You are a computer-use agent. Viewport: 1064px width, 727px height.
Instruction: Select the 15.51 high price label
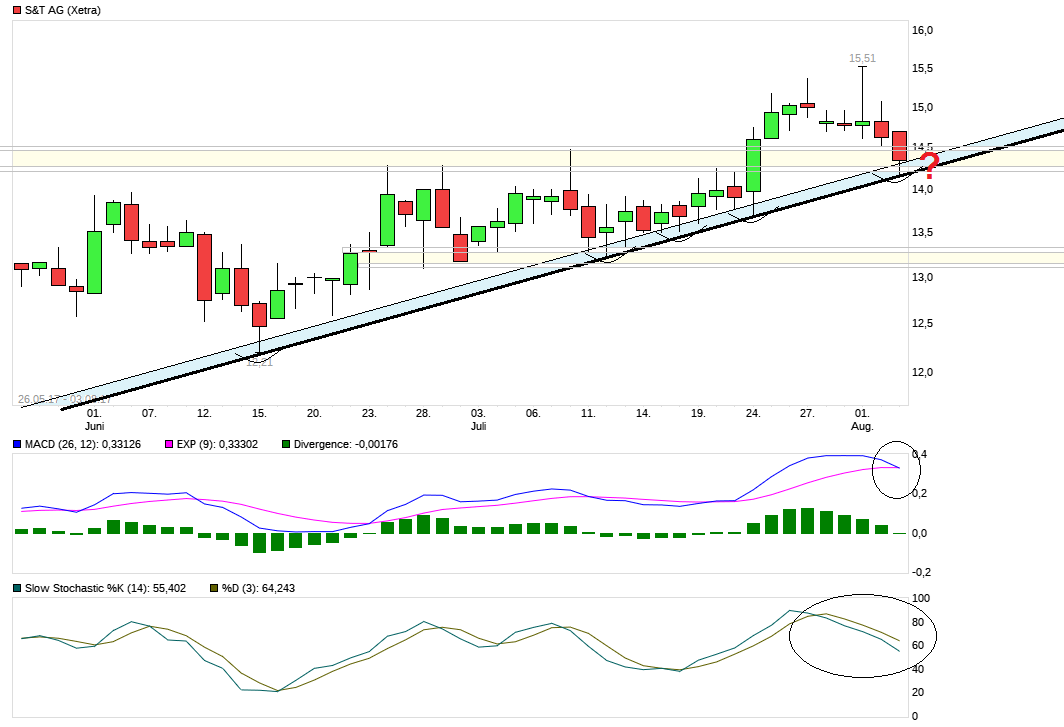pyautogui.click(x=861, y=58)
